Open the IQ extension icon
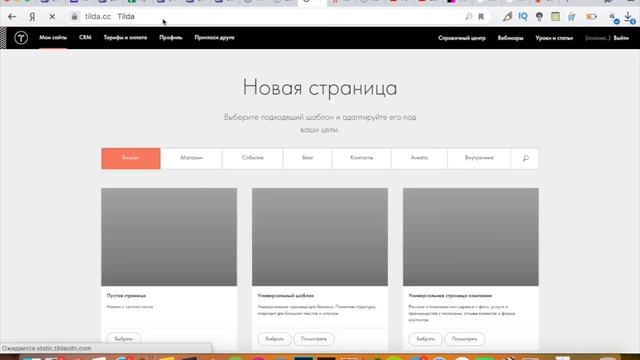This screenshot has height=360, width=640. pyautogui.click(x=523, y=16)
